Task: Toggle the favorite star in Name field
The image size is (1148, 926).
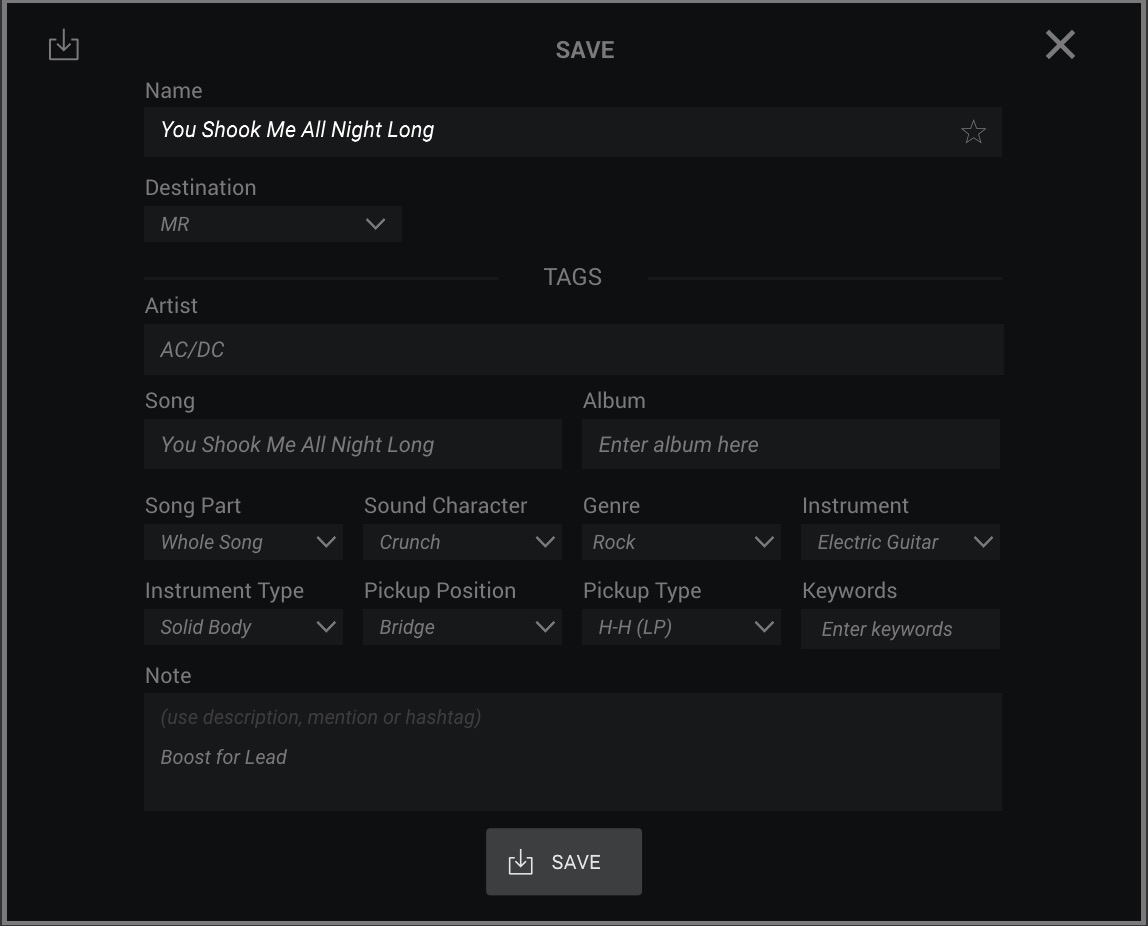Action: click(x=973, y=132)
